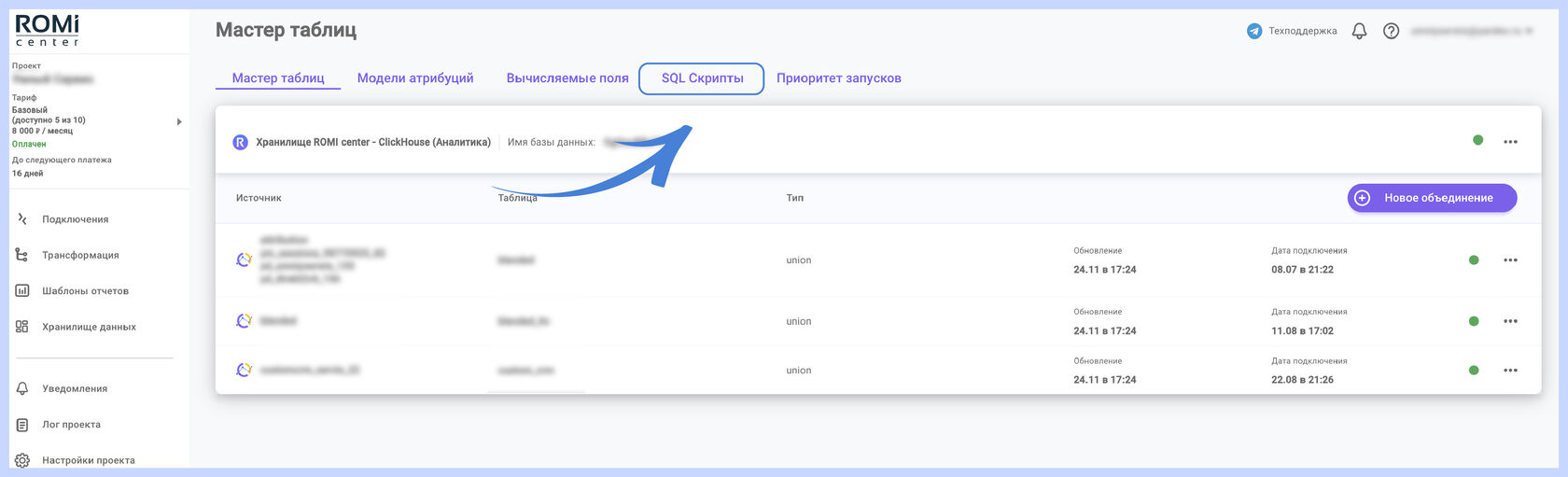This screenshot has height=477, width=1568.
Task: Click the ROMI storage R badge icon
Action: click(240, 142)
